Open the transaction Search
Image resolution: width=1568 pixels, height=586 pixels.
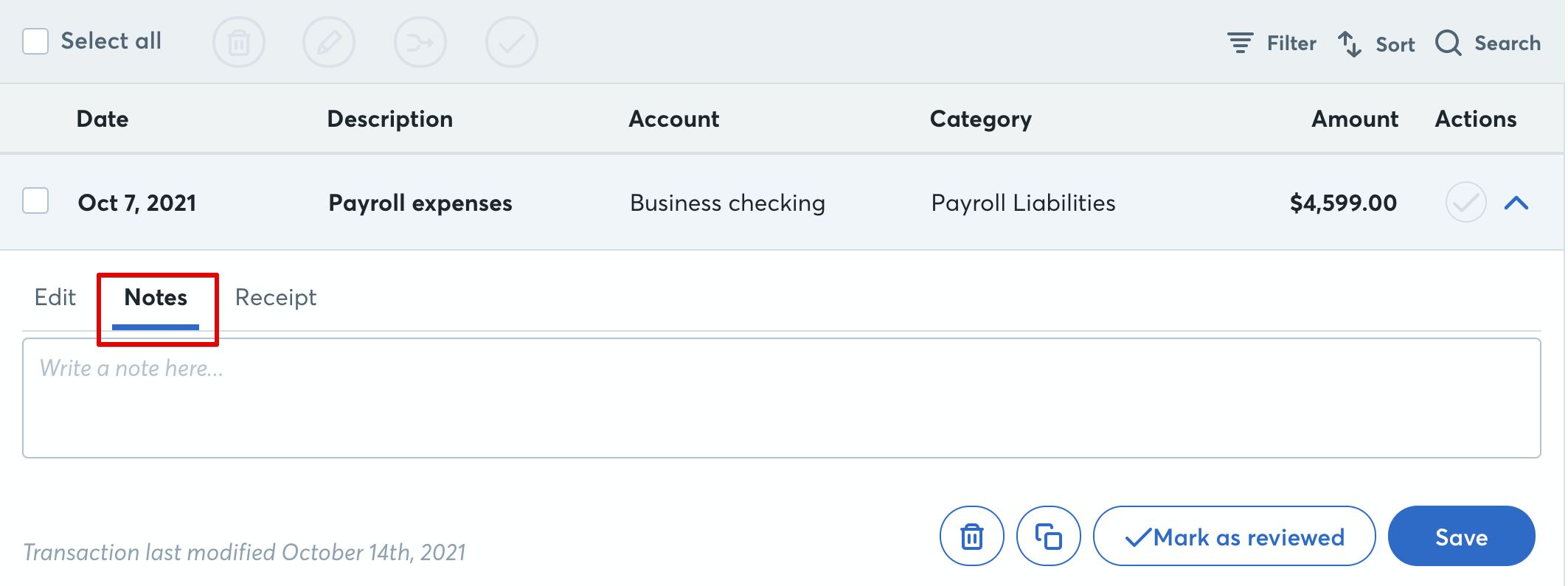coord(1487,43)
